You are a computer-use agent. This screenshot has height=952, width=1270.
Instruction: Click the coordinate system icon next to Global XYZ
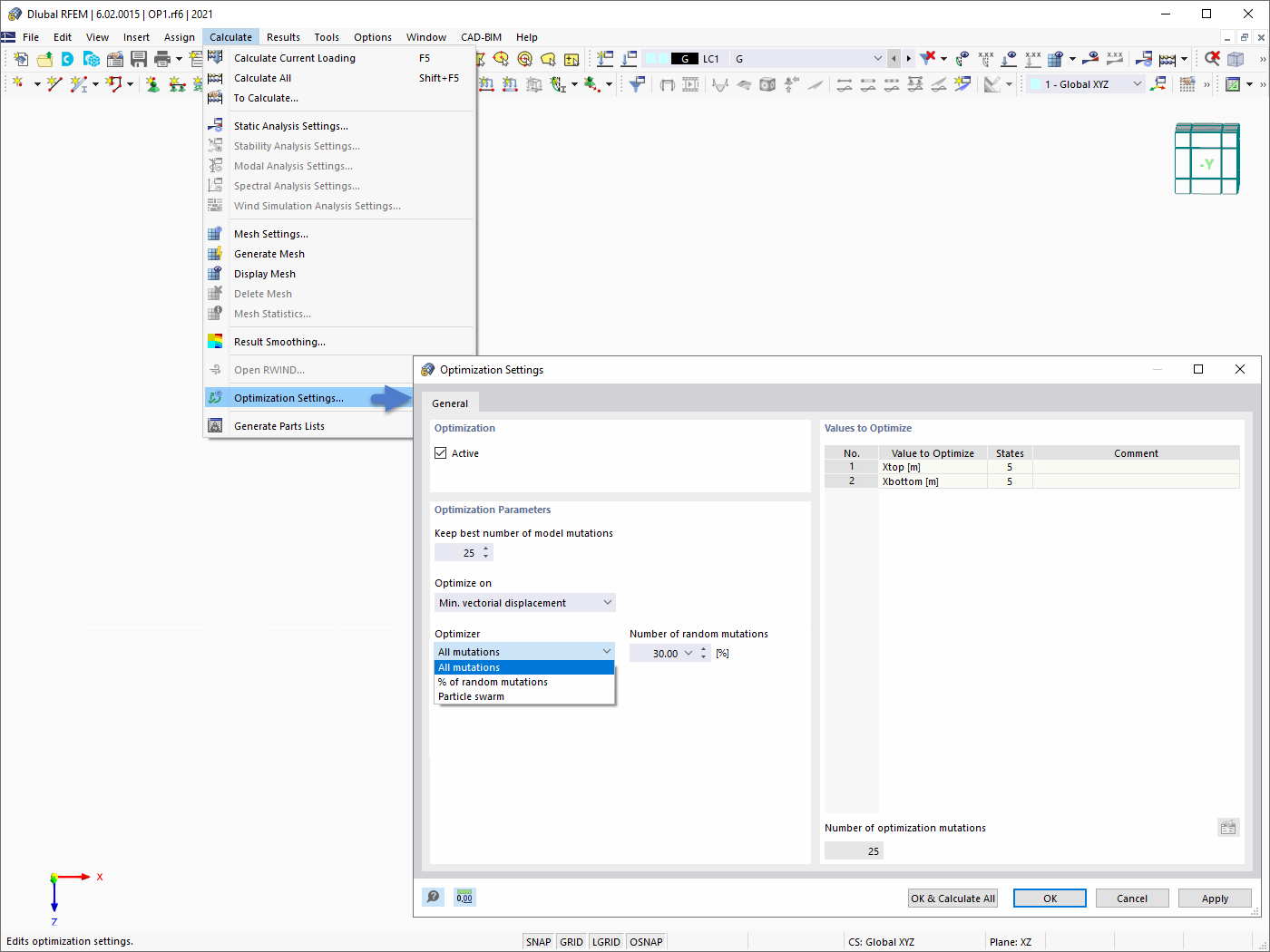(x=1158, y=84)
